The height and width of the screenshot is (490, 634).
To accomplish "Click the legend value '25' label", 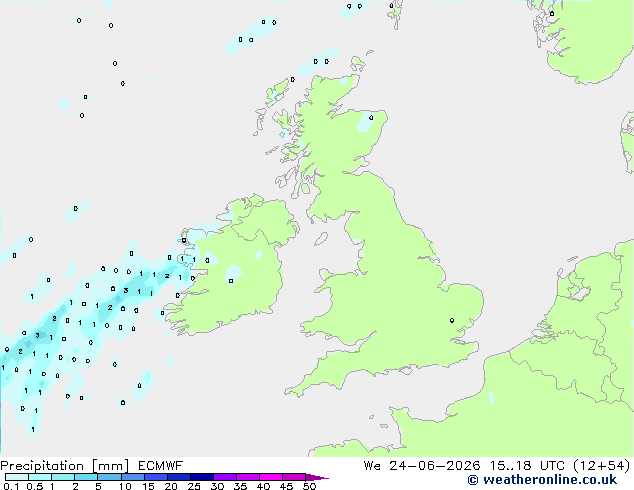I will (194, 486).
